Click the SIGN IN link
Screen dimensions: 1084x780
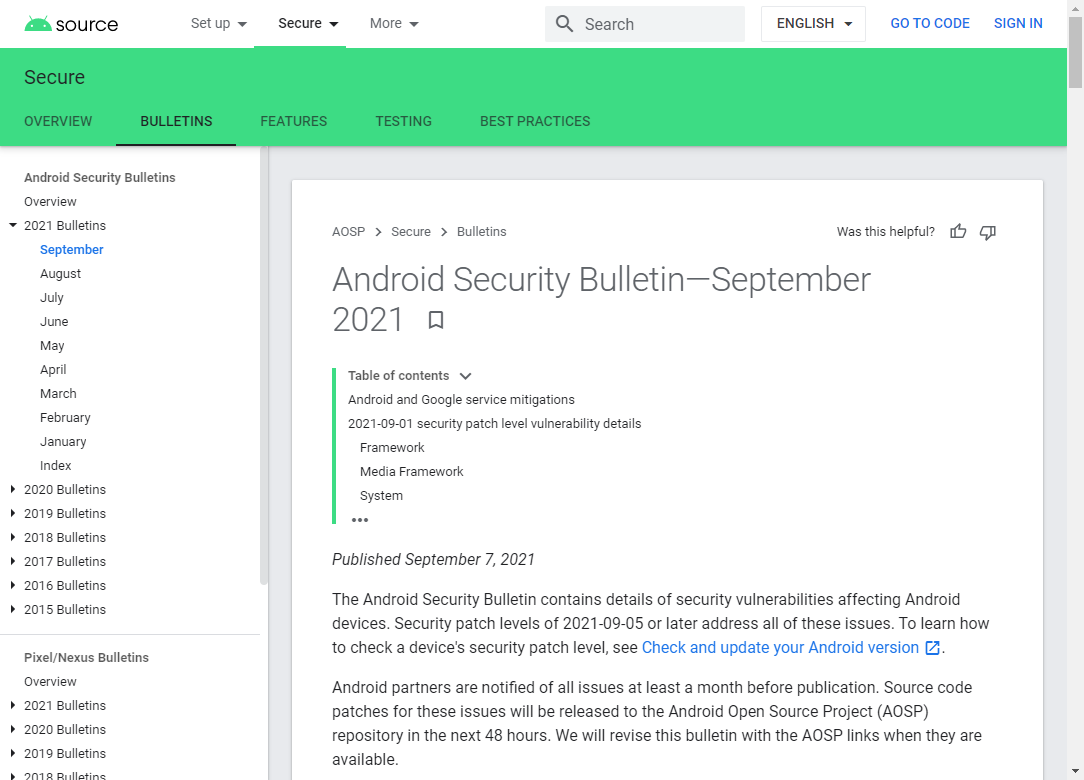1018,23
